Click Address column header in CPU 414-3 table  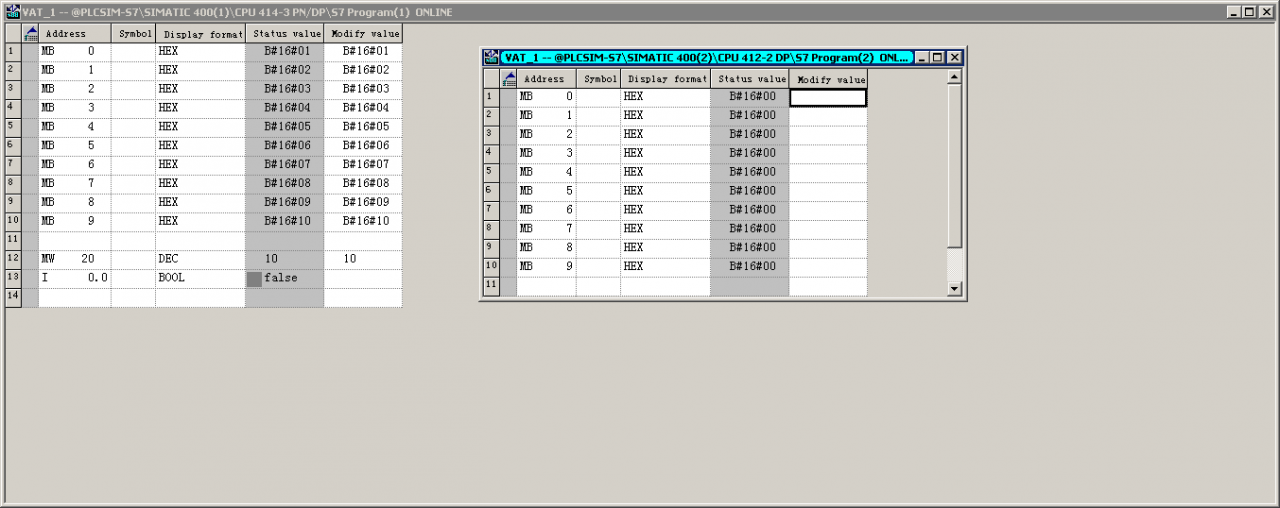(75, 34)
